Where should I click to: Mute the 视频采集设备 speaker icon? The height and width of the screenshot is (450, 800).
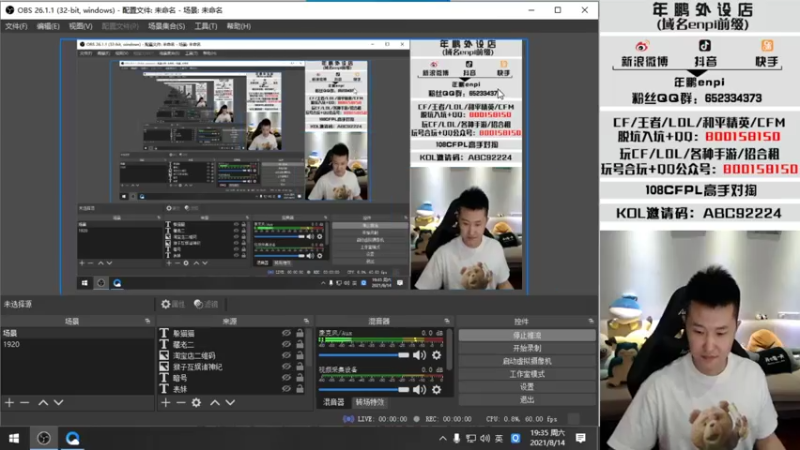tap(419, 390)
